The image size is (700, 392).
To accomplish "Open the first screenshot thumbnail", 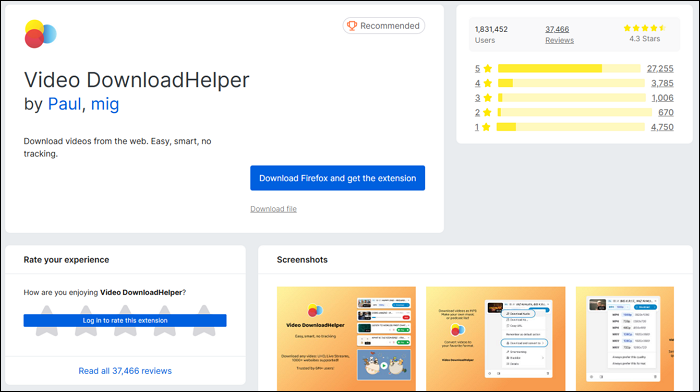I will pos(346,338).
